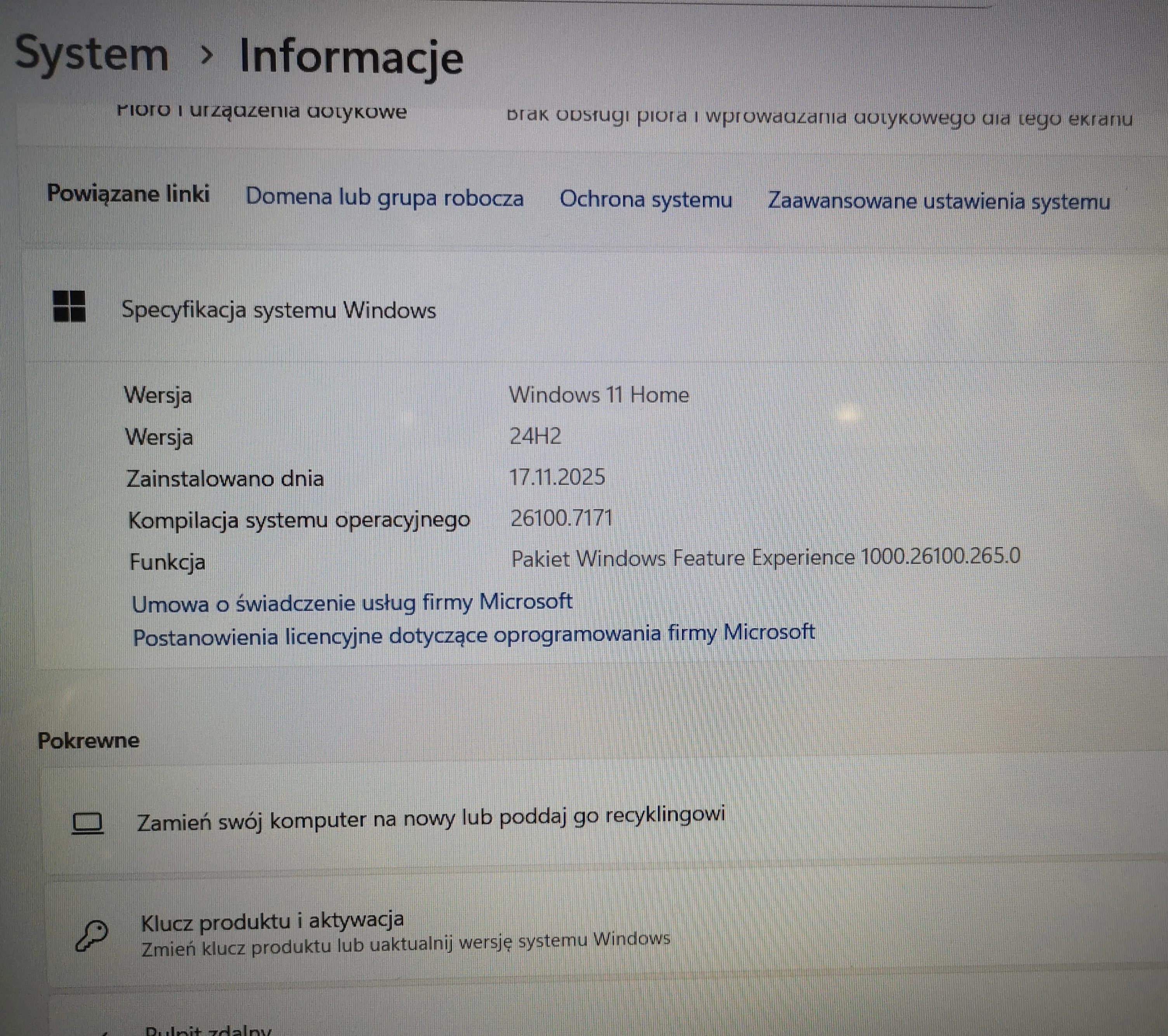Screen dimensions: 1168x1036
Task: Click the Pióro i urządzenia dotykowe row
Action: coord(262,110)
